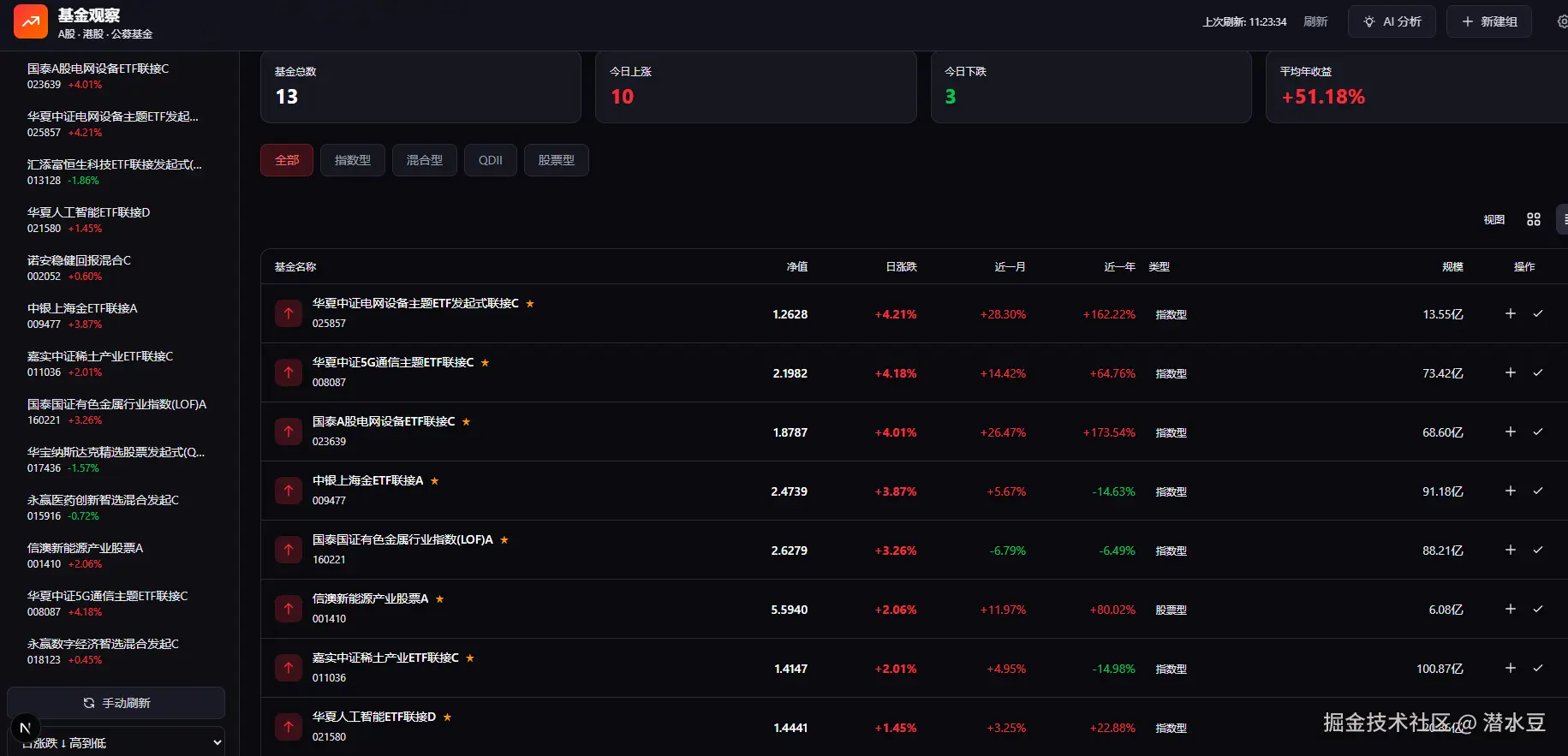
Task: Select the 指数型 filter tab
Action: click(353, 160)
